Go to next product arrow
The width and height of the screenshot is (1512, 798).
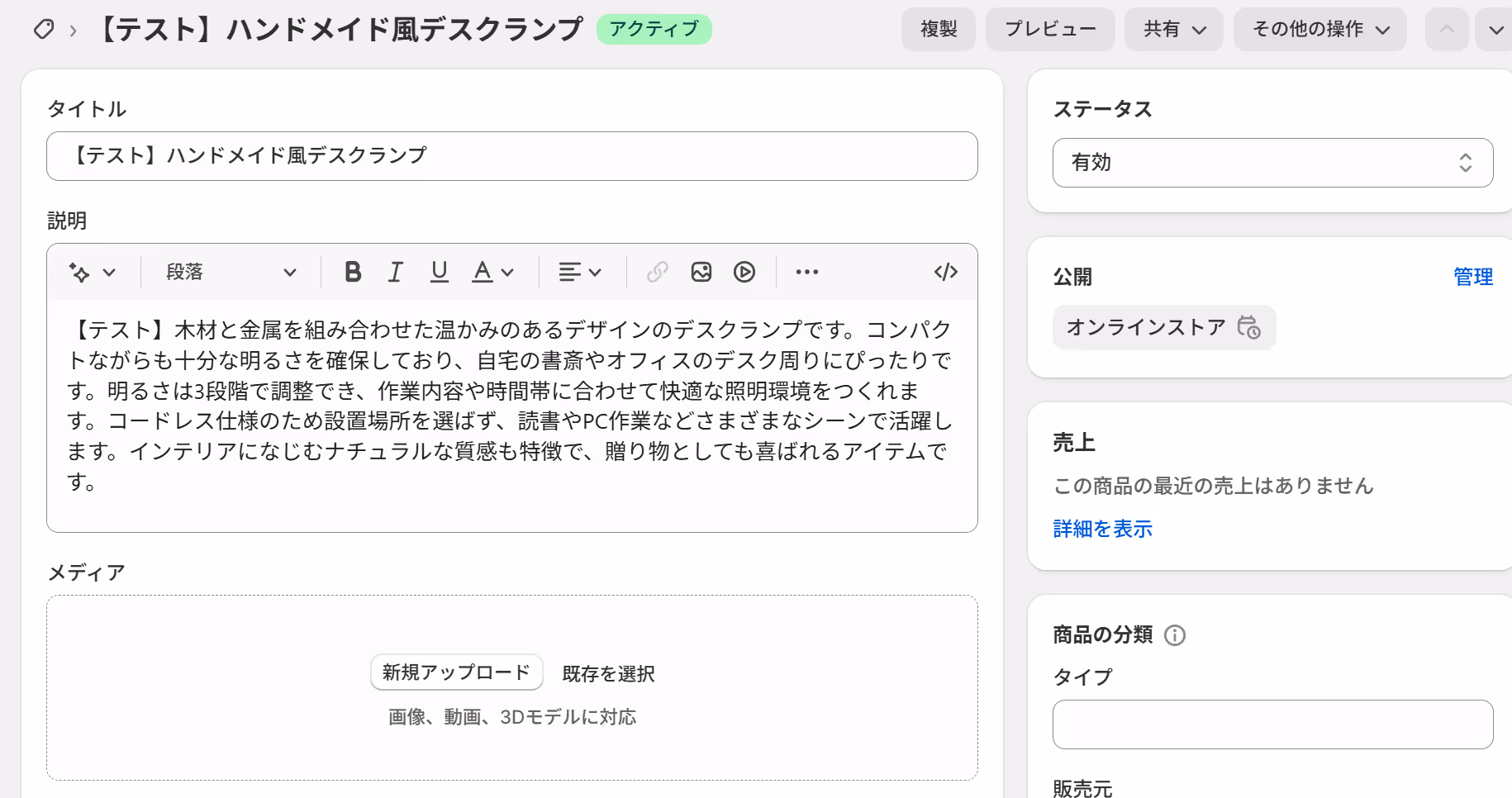[1495, 30]
